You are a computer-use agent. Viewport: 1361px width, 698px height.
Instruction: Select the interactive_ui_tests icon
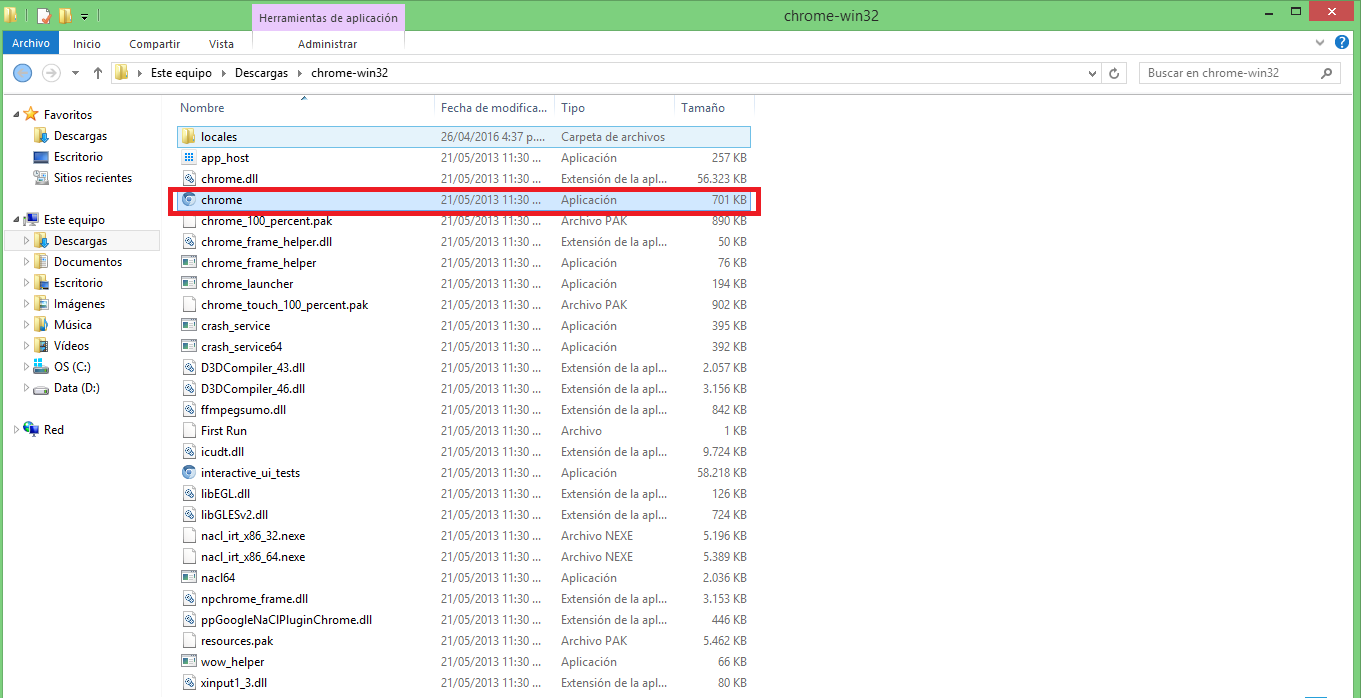click(x=189, y=473)
